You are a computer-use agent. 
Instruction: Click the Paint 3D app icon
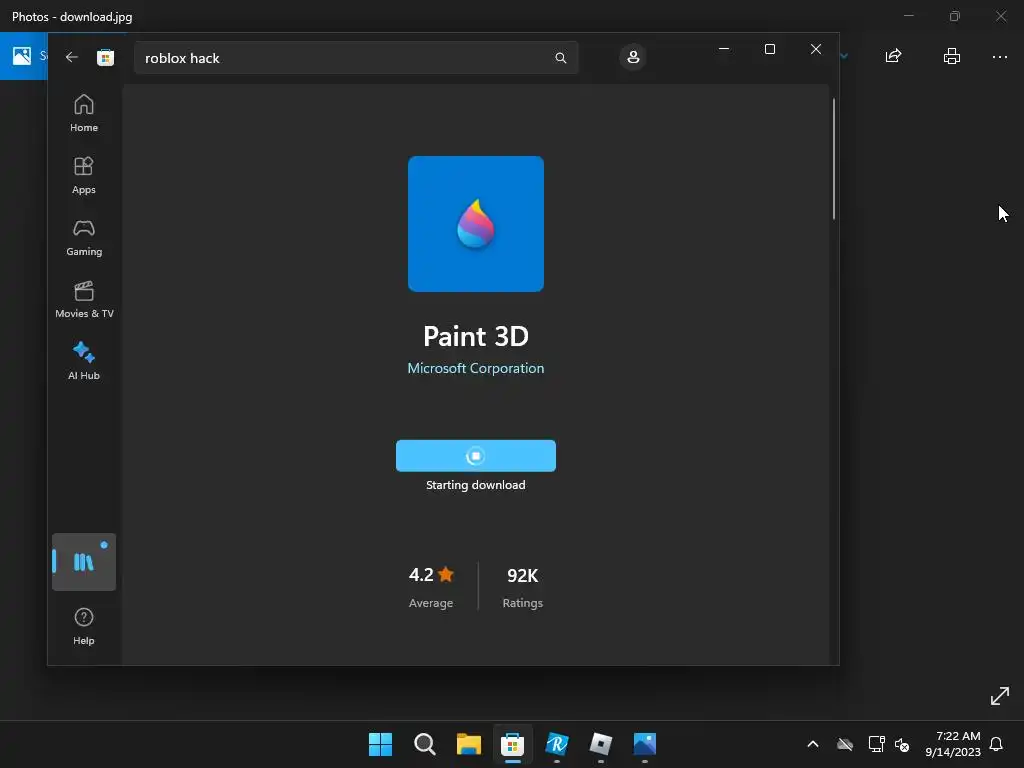[475, 223]
